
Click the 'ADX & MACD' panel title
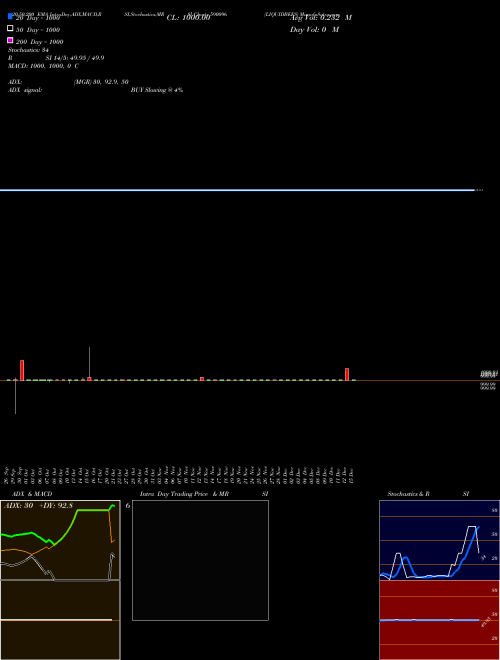[x=32, y=494]
